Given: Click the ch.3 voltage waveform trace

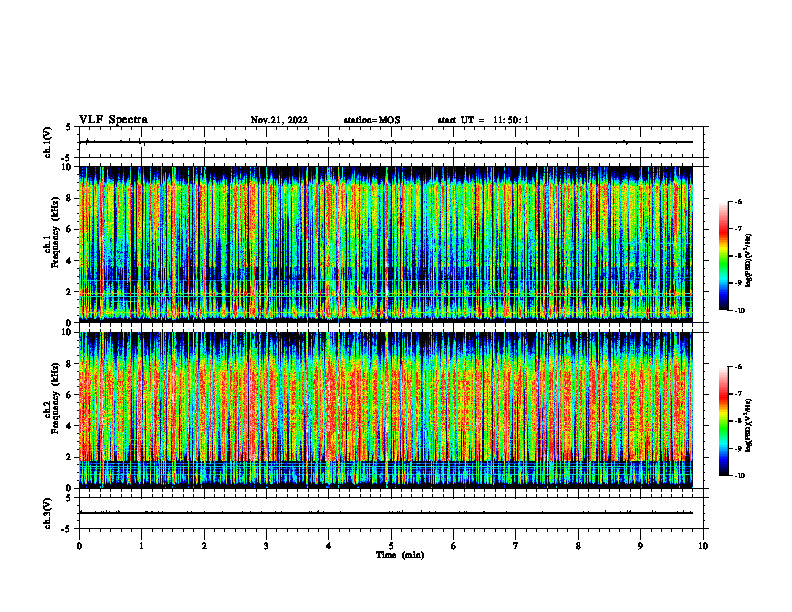Looking at the screenshot, I should point(386,513).
